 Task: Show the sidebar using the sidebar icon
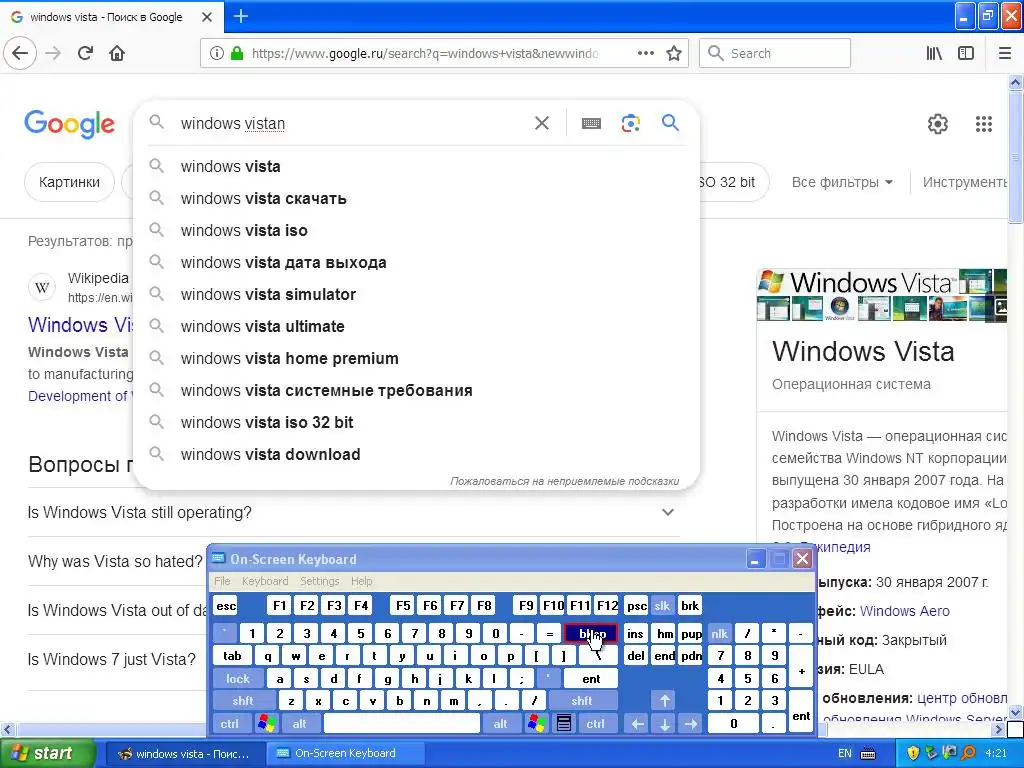point(966,54)
